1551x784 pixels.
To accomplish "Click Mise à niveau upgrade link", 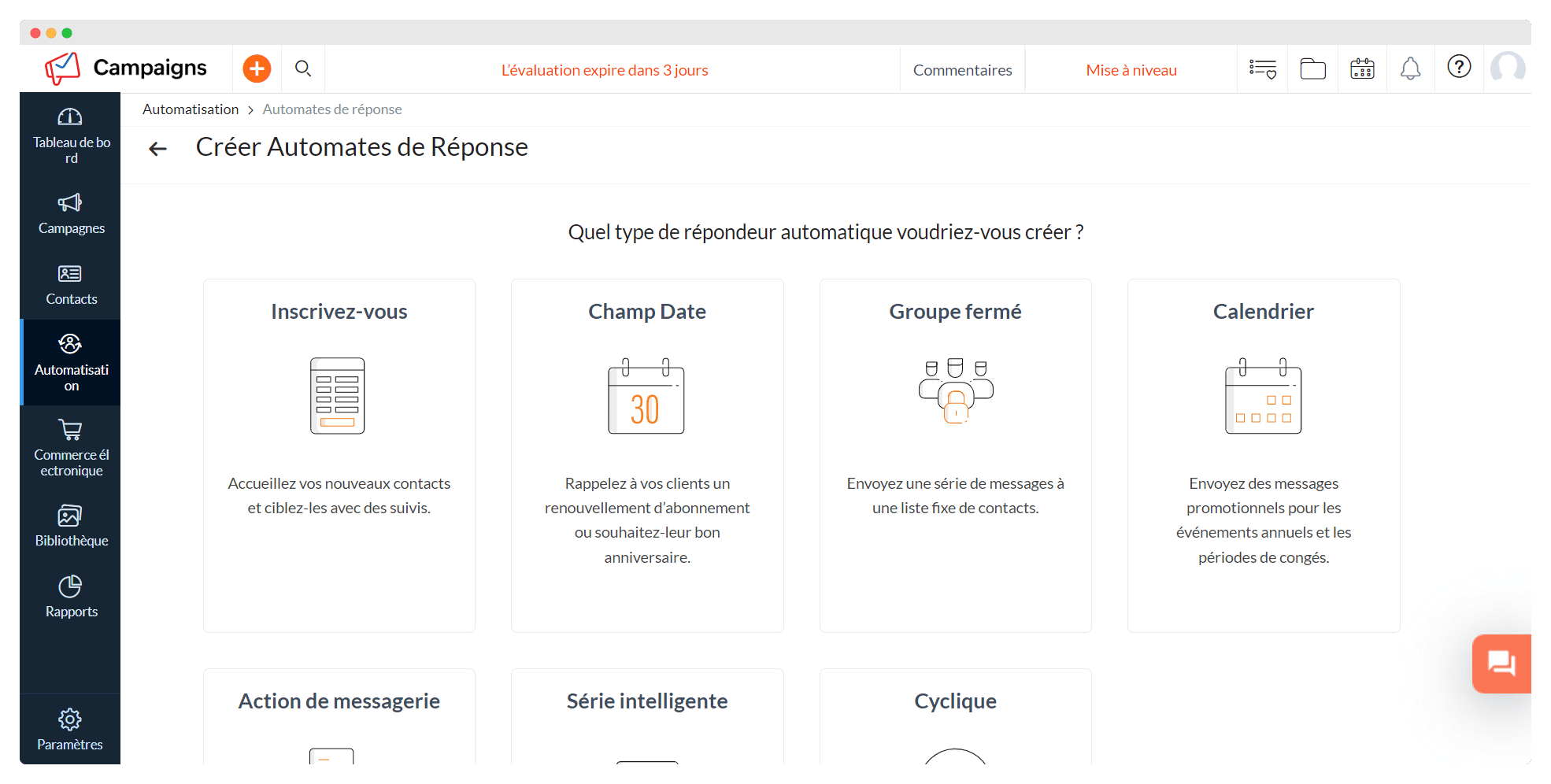I will (x=1131, y=70).
